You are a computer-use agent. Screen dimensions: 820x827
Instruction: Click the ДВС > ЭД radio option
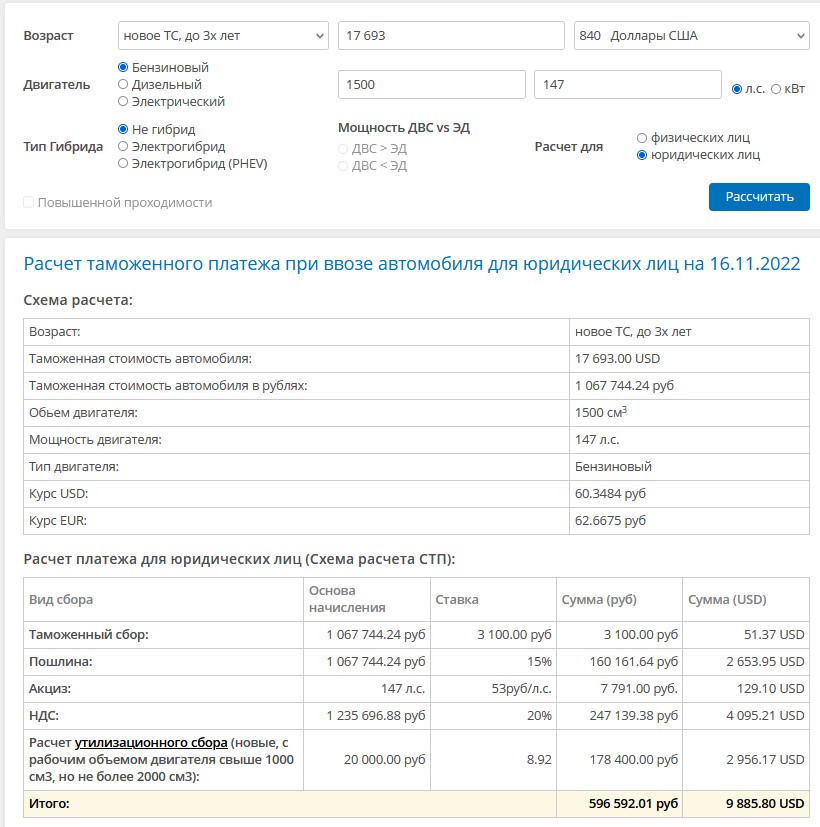pos(343,149)
